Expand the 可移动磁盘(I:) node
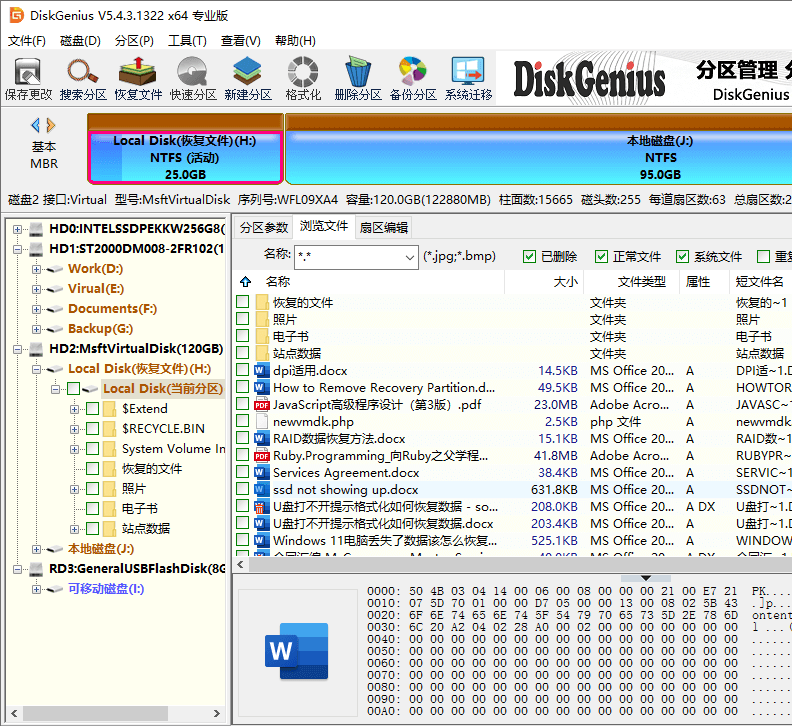The image size is (792, 726). tap(36, 589)
